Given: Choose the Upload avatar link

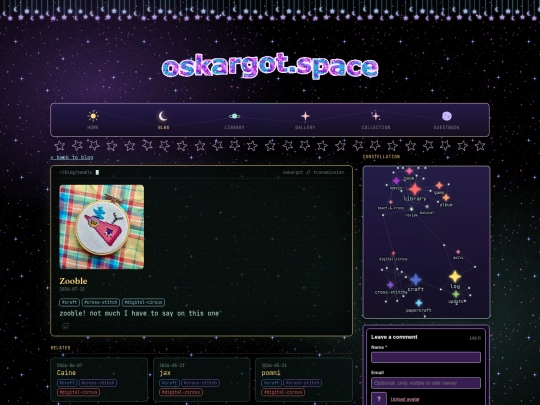Looking at the screenshot, I should 405,399.
